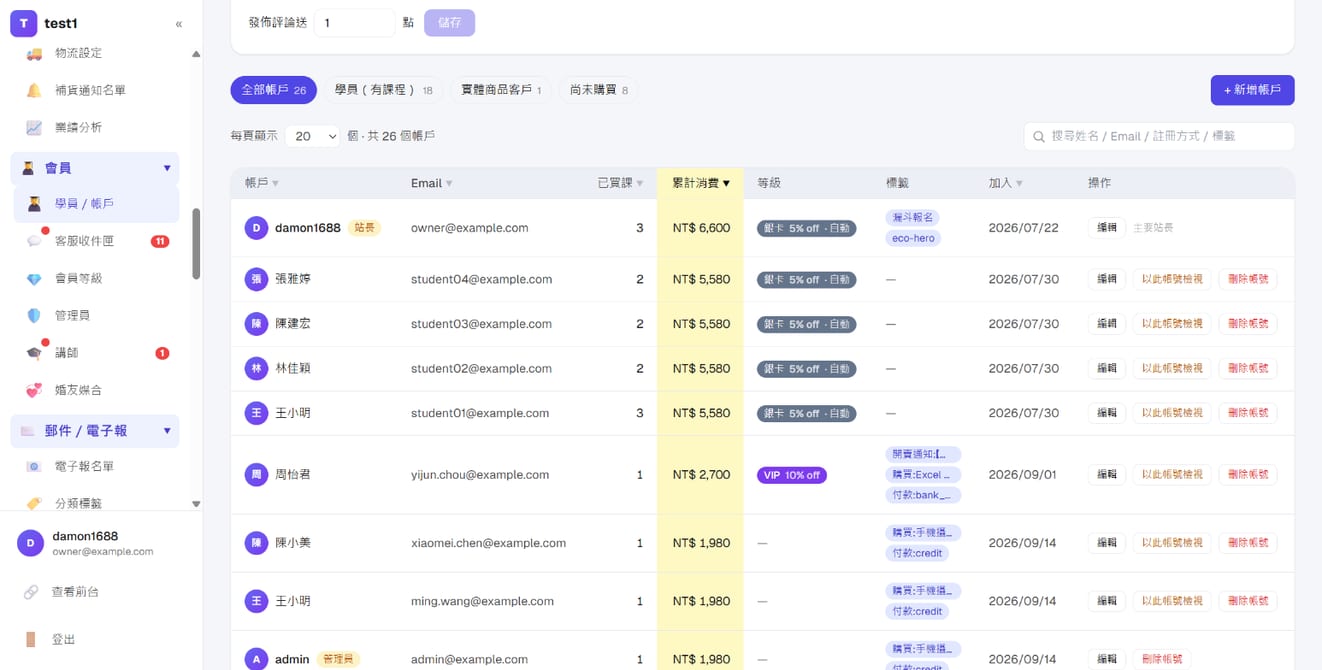
Task: Click 周怡君's avatar circle
Action: [x=257, y=474]
